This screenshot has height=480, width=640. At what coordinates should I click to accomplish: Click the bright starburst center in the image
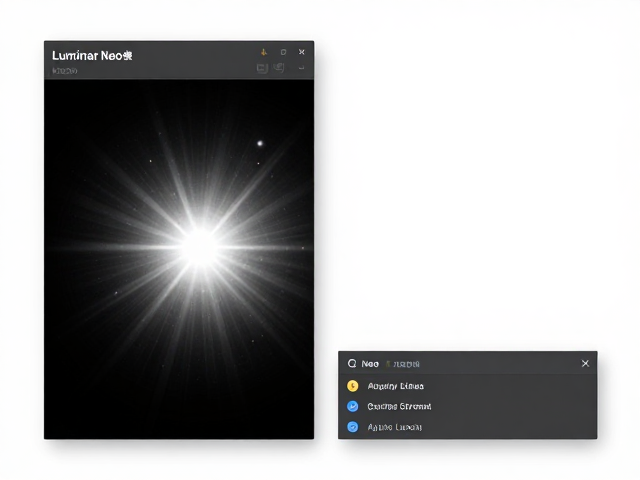[200, 248]
